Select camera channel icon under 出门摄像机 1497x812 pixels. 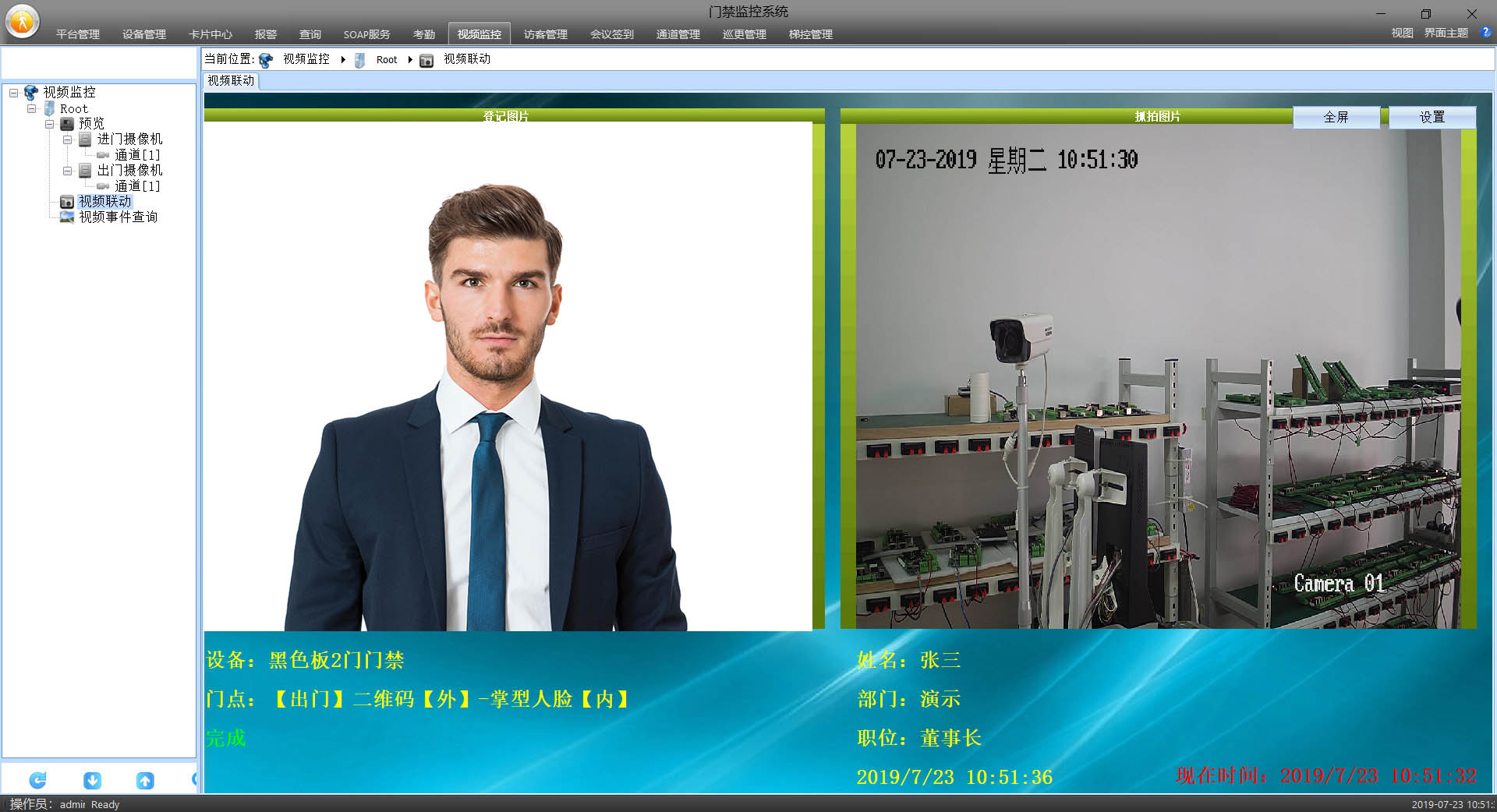click(x=103, y=186)
